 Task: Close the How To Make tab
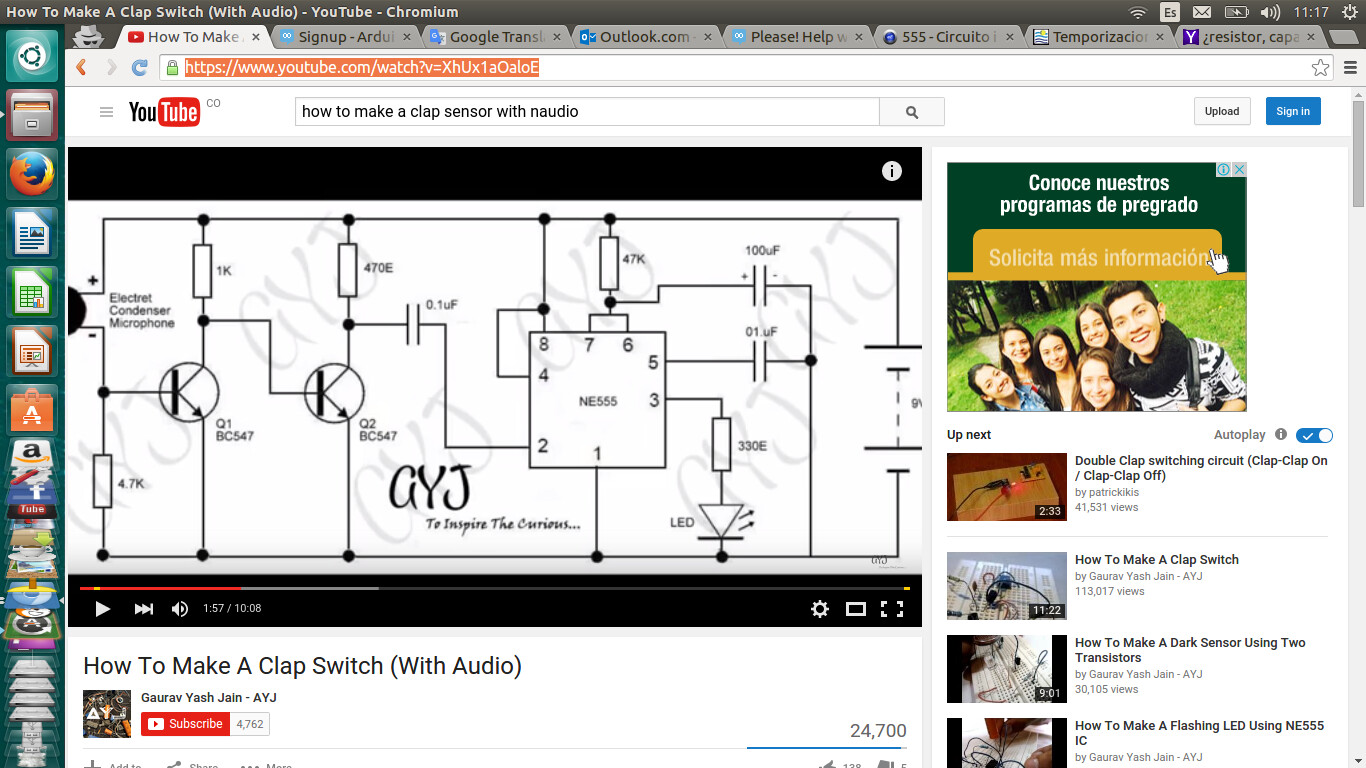pos(256,37)
